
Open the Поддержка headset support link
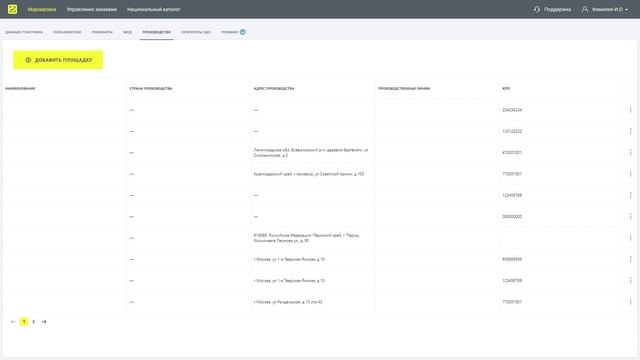coord(552,9)
